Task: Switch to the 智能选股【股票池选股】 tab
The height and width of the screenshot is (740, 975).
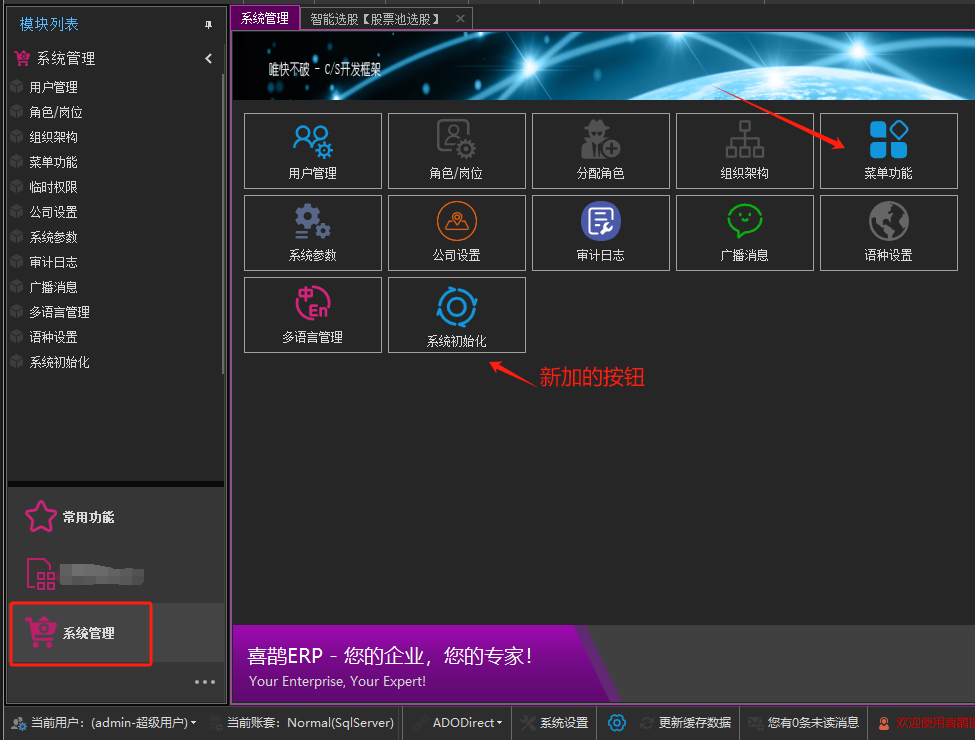Action: pyautogui.click(x=375, y=19)
